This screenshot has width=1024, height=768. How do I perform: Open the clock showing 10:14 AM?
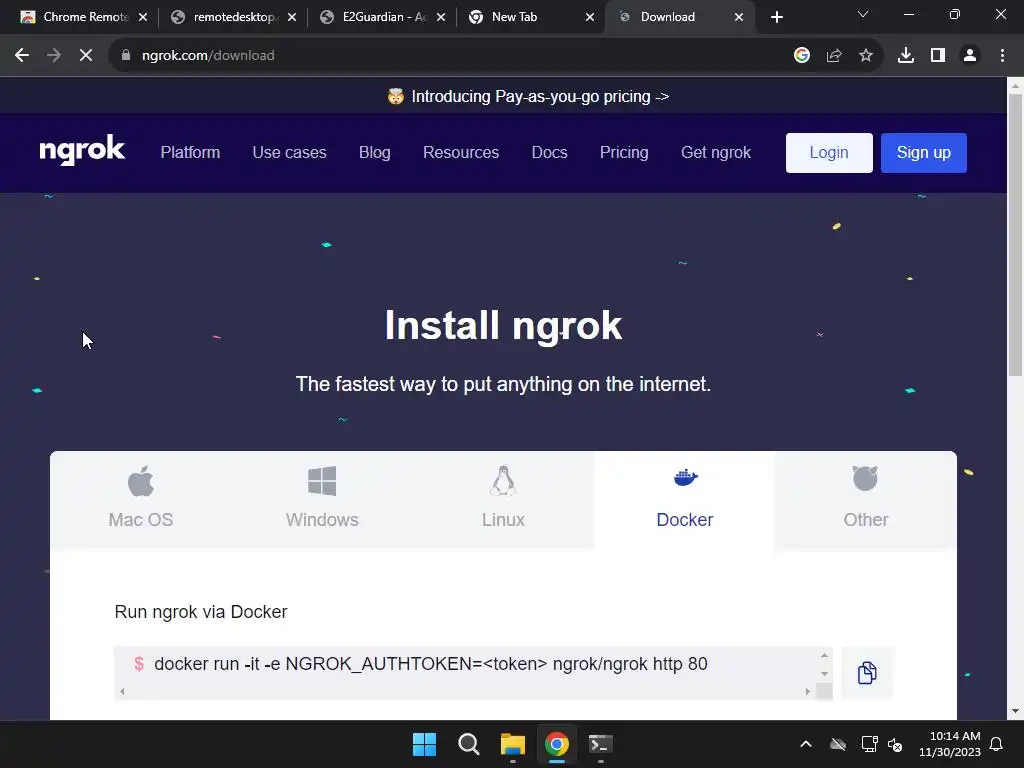(950, 744)
